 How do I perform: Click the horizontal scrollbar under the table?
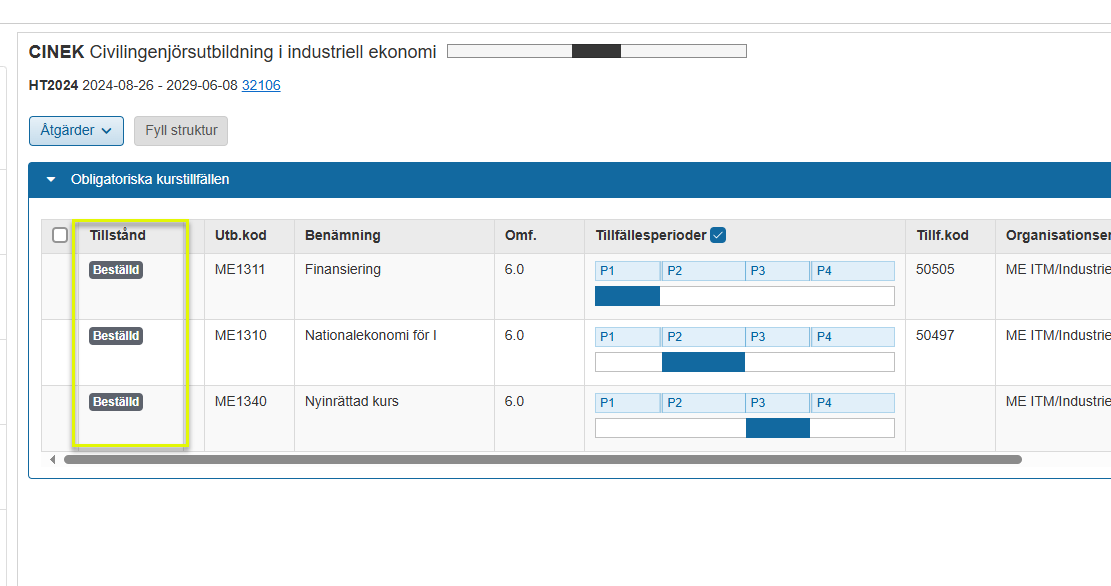[x=542, y=460]
